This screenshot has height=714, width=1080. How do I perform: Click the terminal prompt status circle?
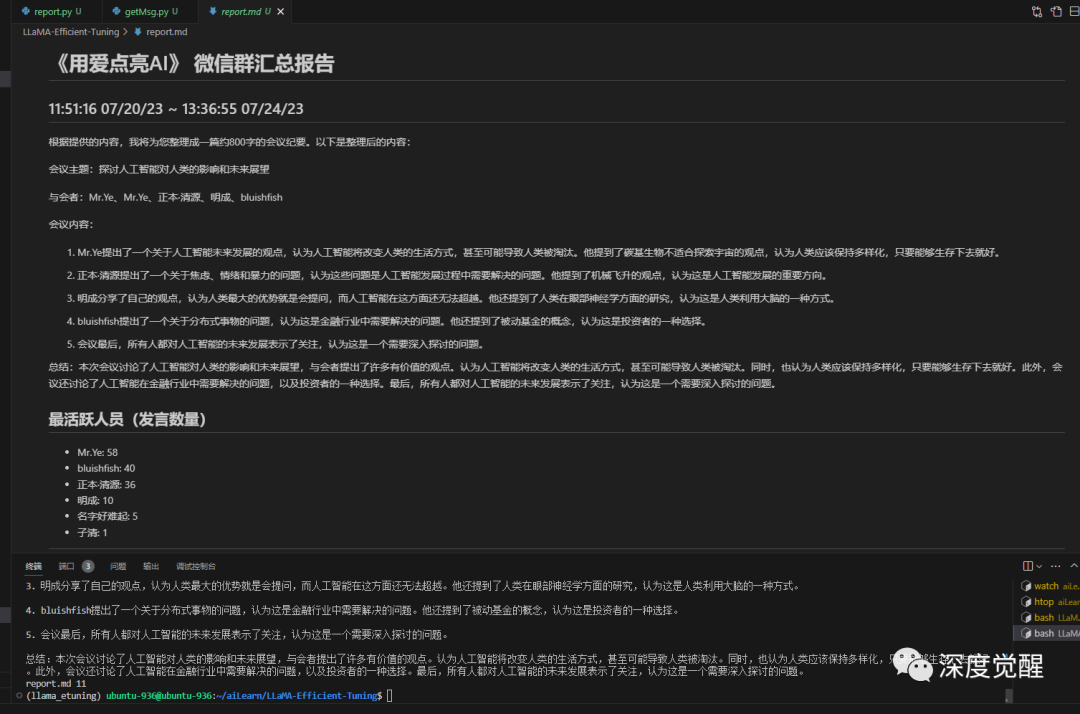tap(19, 695)
